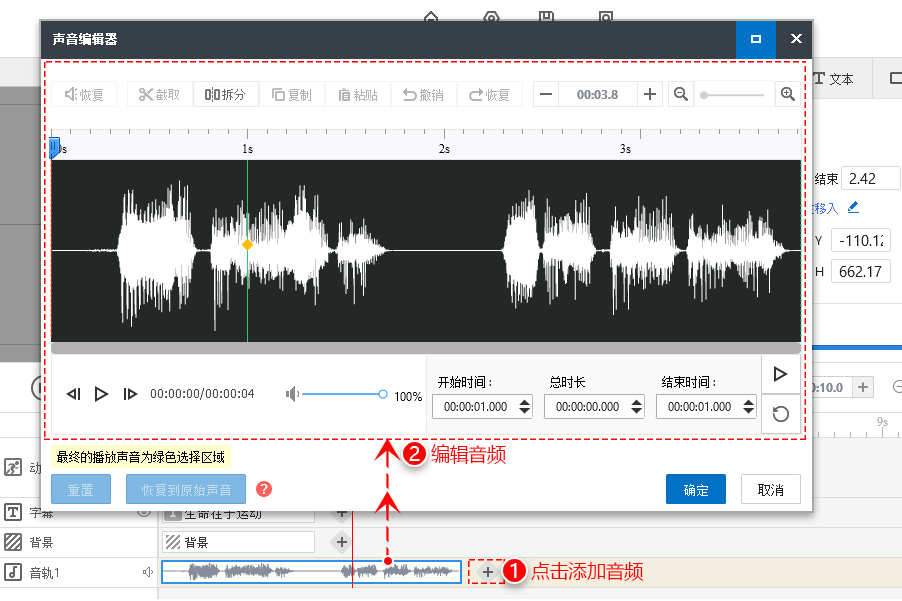The height and width of the screenshot is (601, 902).
Task: Zoom in on the waveform with magnifier plus
Action: coord(788,93)
